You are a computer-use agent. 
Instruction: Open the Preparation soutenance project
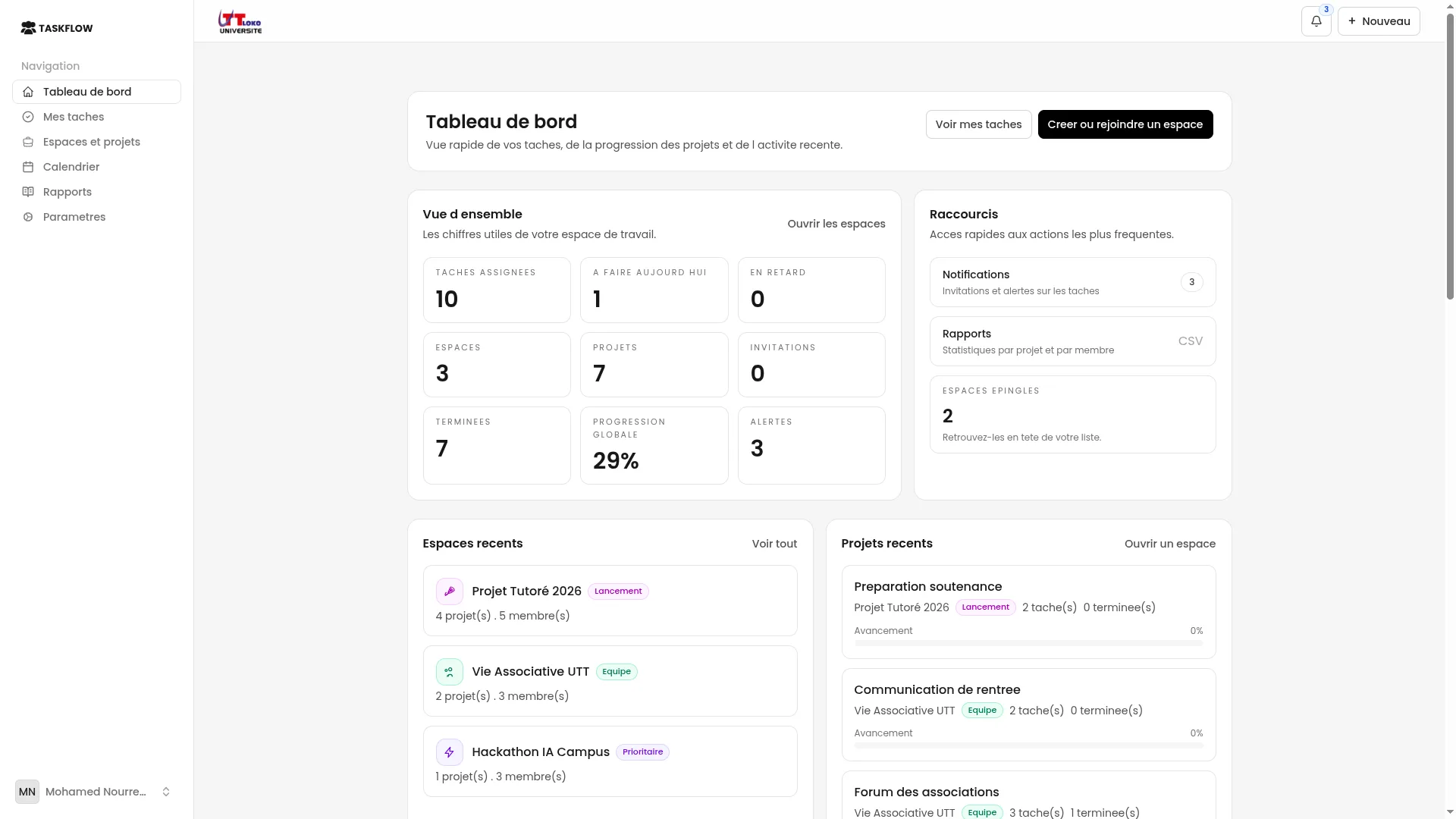(1028, 612)
